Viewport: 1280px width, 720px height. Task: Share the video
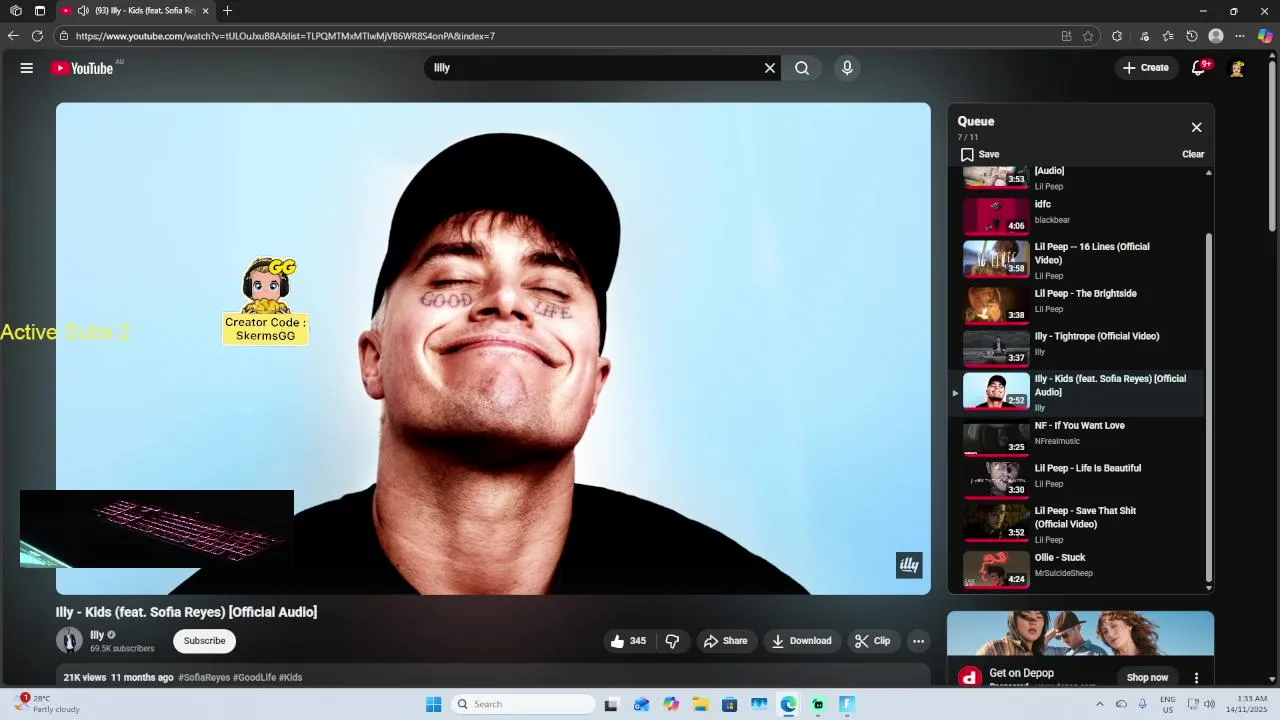[x=725, y=641]
